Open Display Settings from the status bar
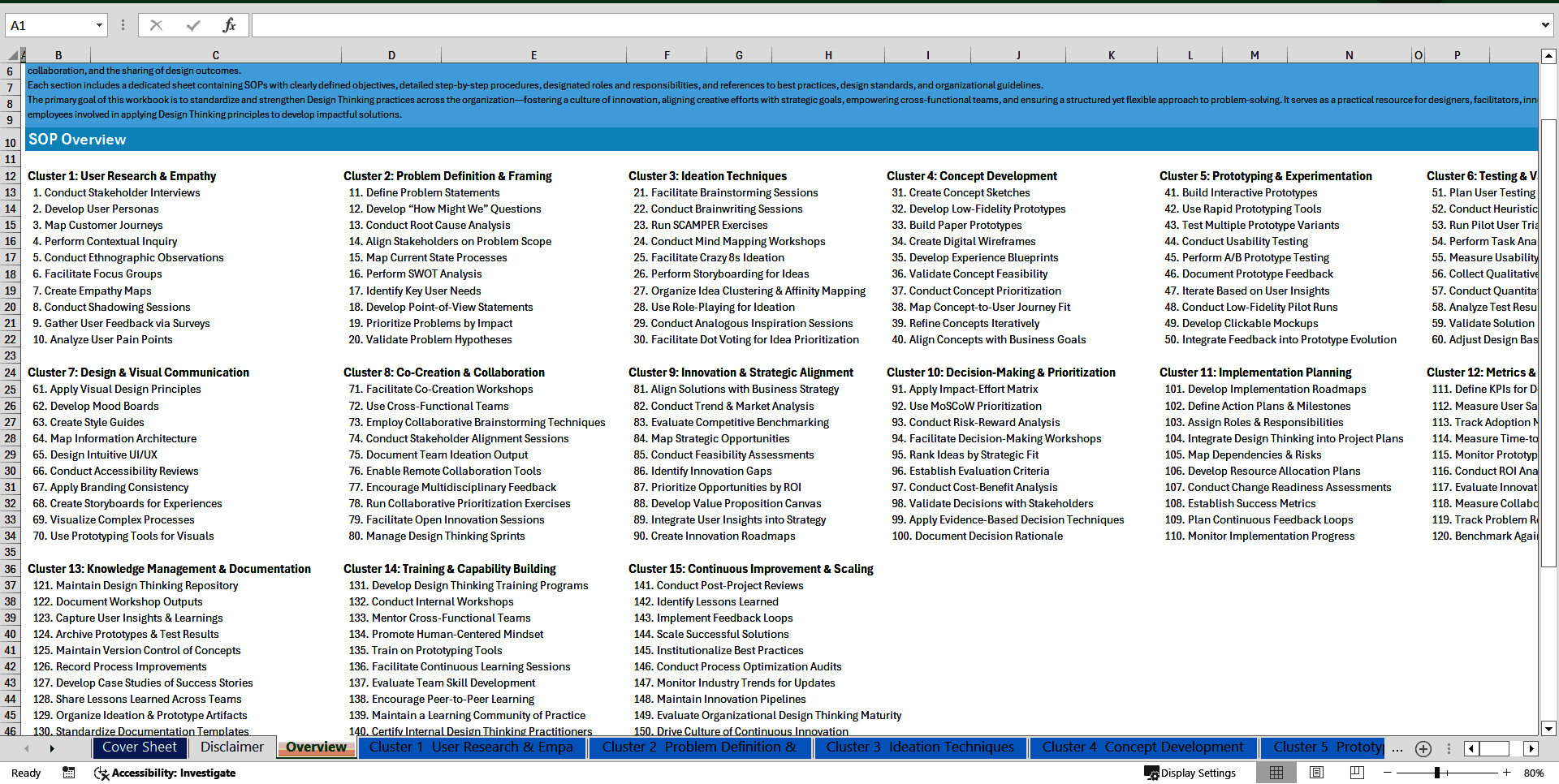 (x=1190, y=773)
